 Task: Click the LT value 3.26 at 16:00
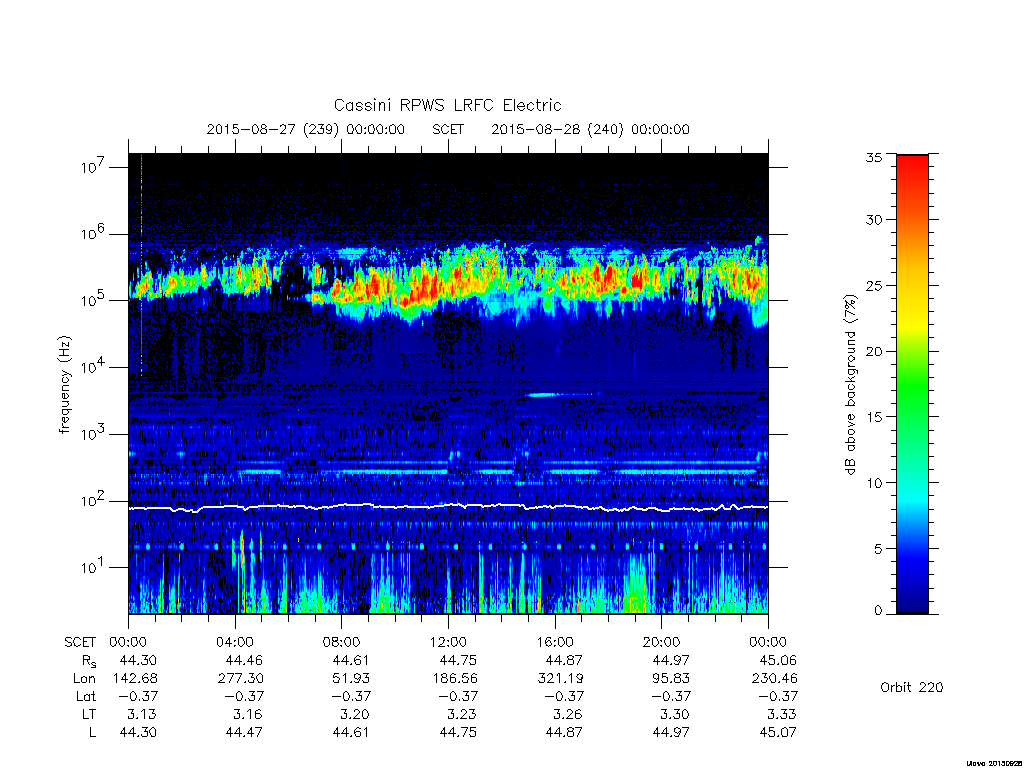568,714
